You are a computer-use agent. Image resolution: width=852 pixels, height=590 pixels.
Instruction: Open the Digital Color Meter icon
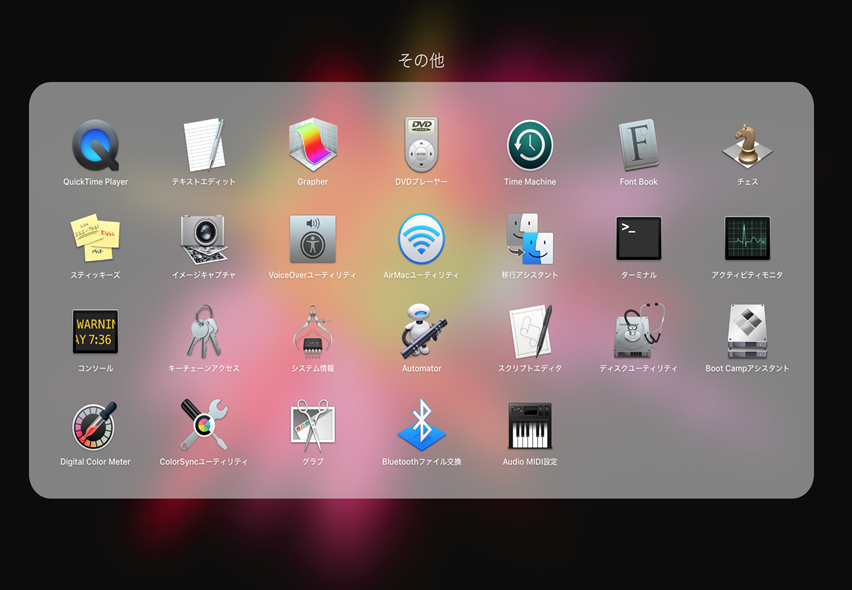click(x=95, y=426)
